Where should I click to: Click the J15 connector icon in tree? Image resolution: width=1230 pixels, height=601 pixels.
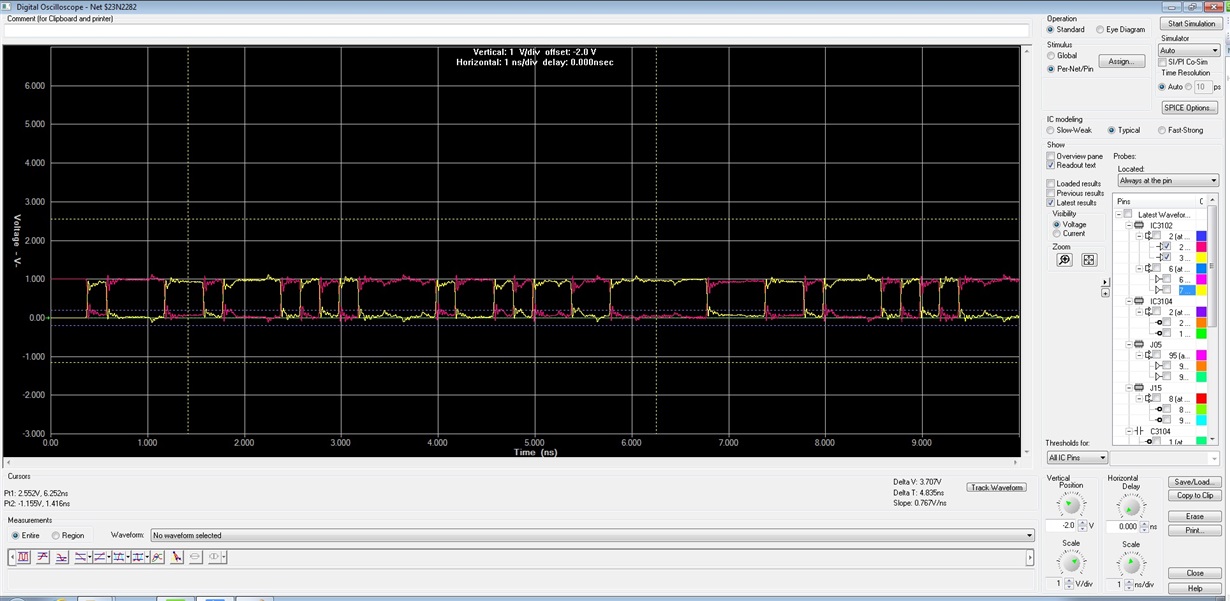[1139, 388]
